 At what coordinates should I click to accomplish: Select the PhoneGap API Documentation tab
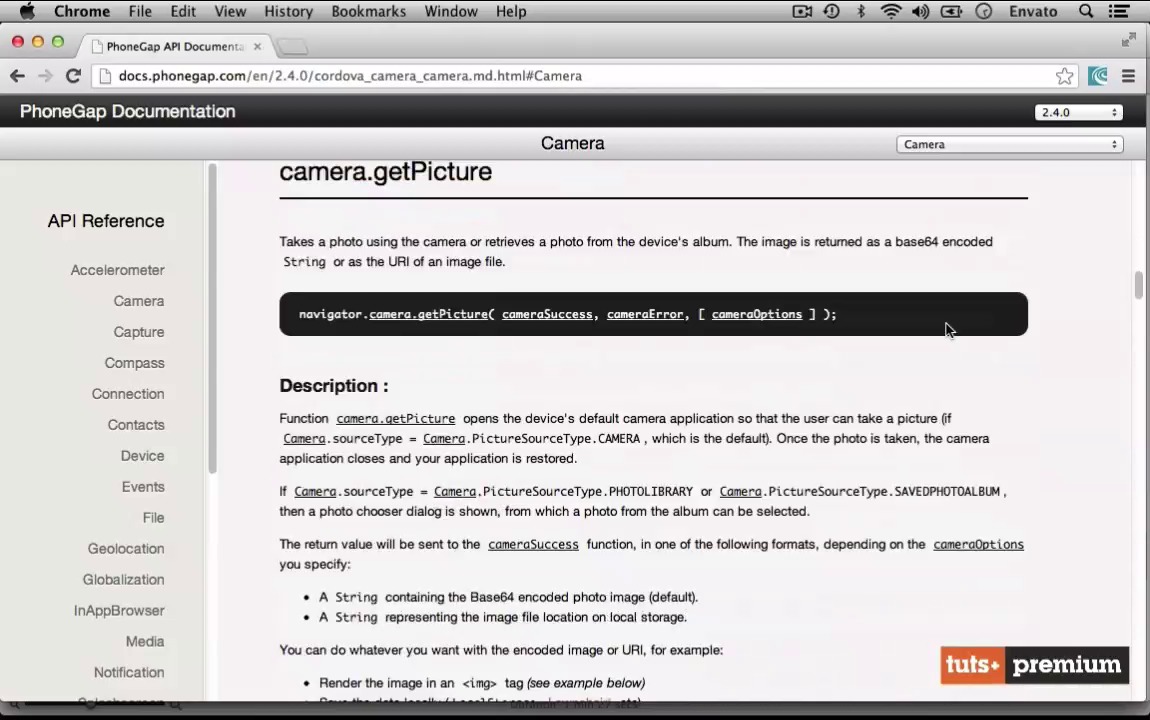point(175,46)
